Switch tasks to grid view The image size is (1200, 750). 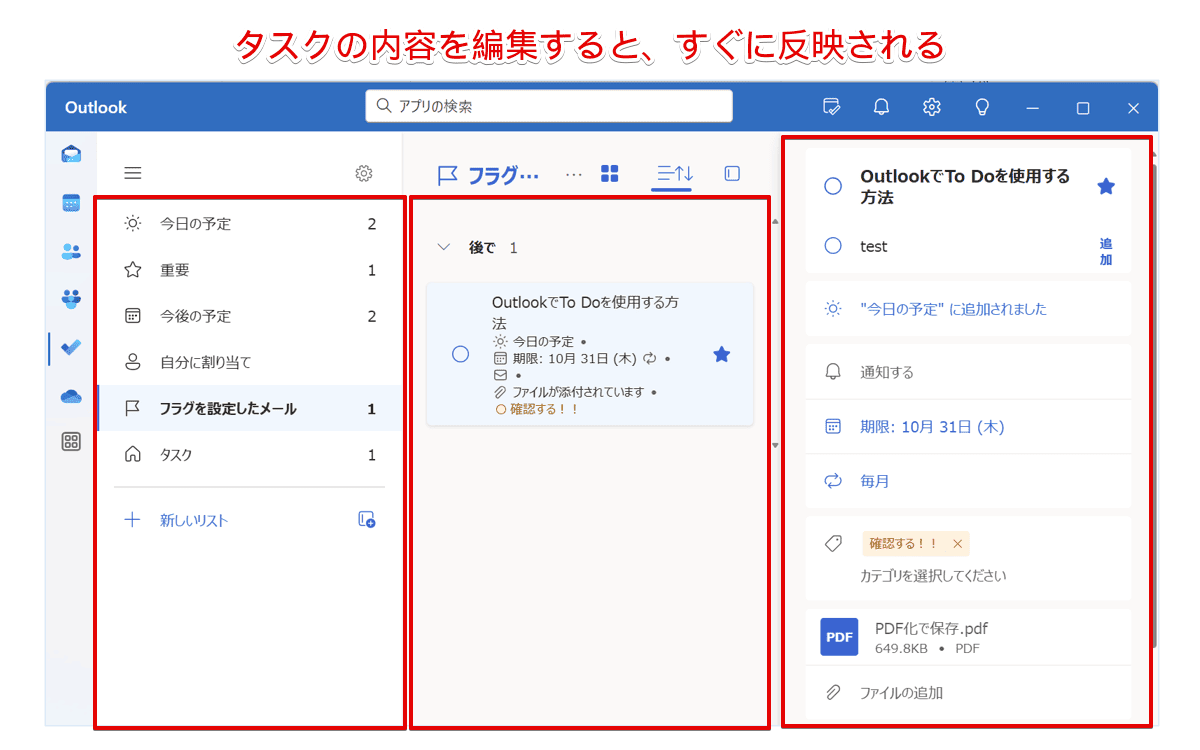click(x=610, y=172)
